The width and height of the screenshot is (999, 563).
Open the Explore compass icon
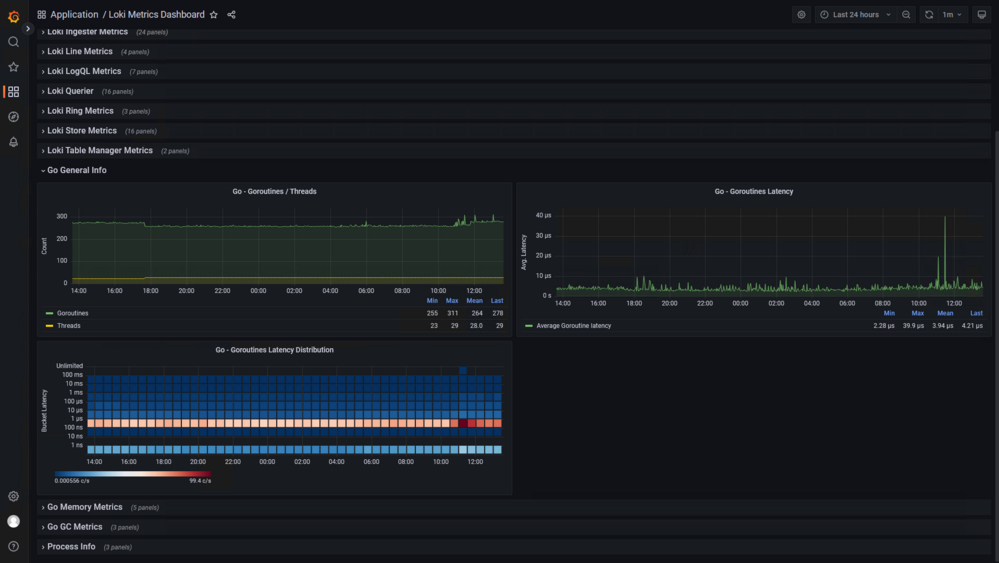click(13, 117)
